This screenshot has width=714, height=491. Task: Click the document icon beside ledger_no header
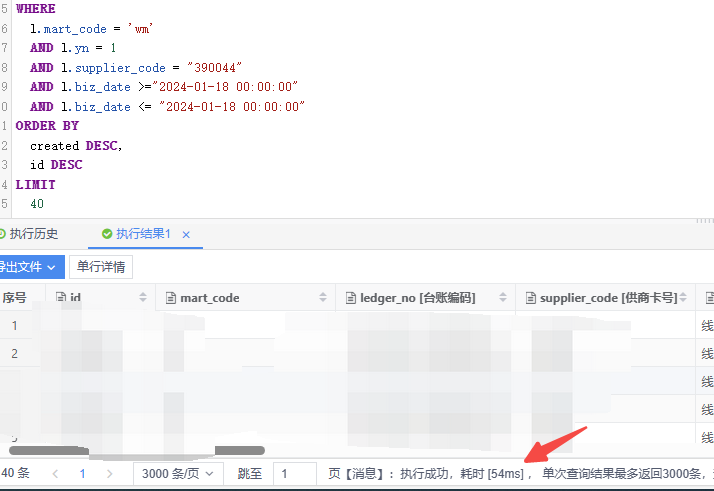tap(351, 298)
